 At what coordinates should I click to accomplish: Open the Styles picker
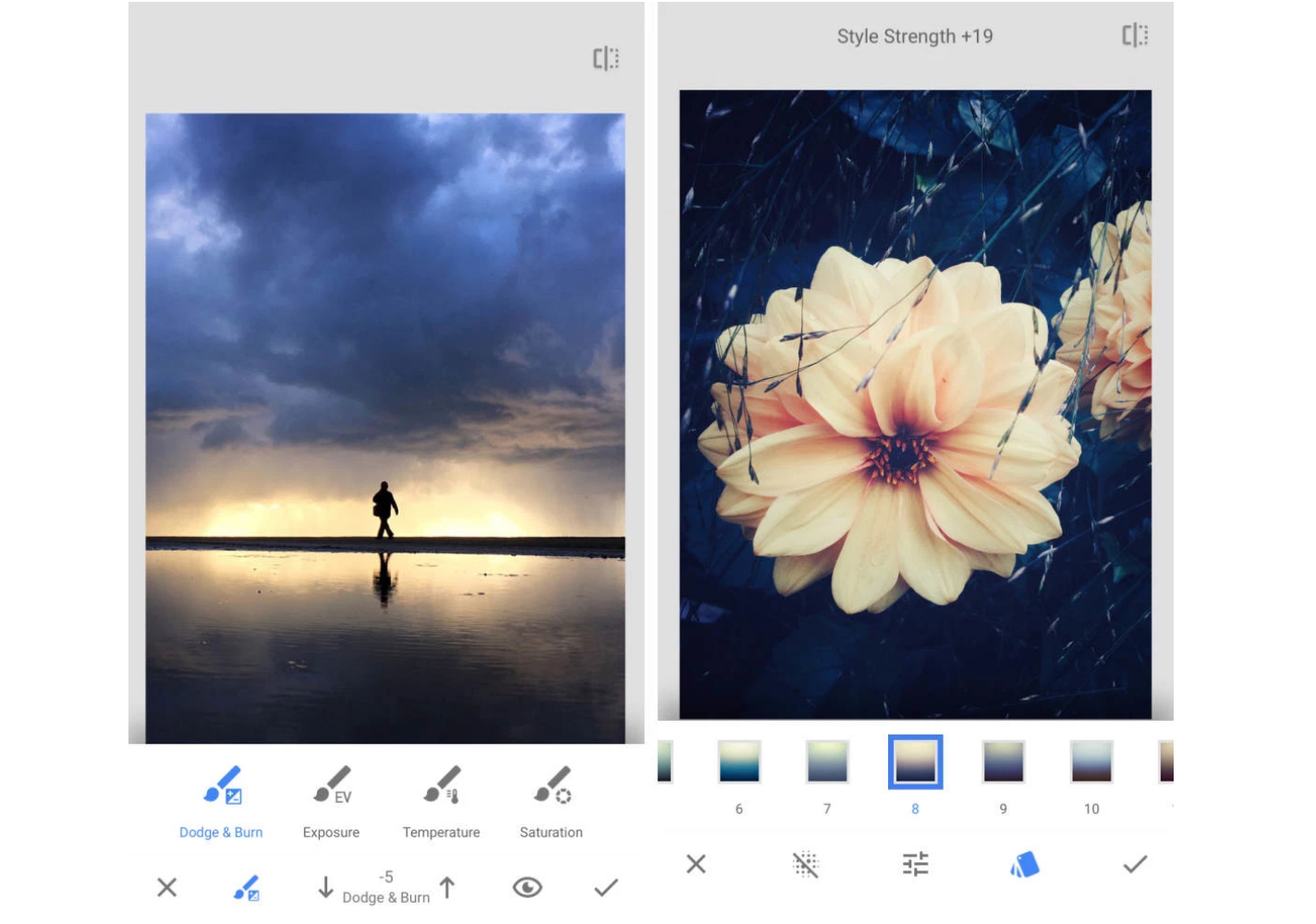pyautogui.click(x=1025, y=866)
